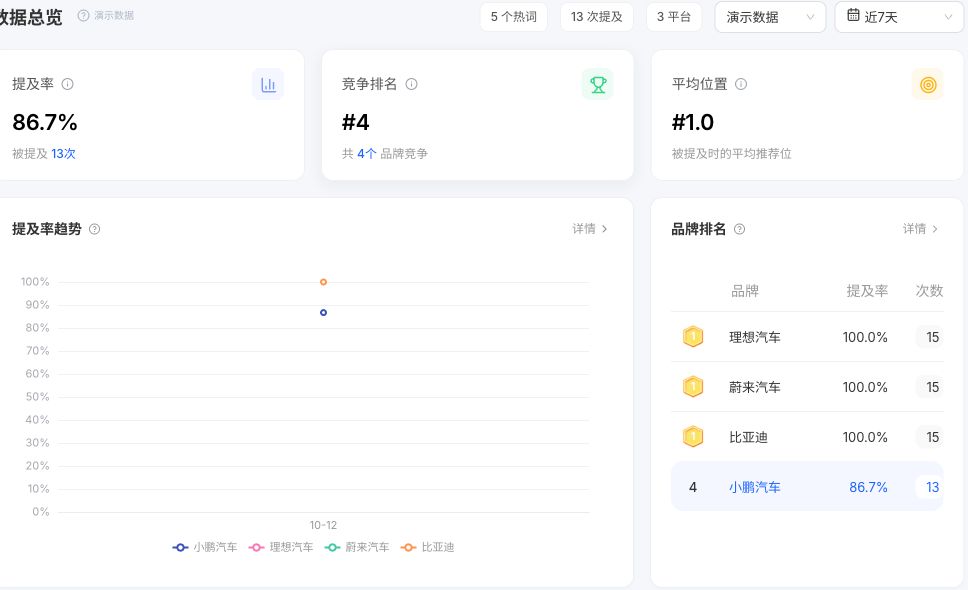Click the gold medal beside 比亚迪
968x590 pixels.
pyautogui.click(x=693, y=437)
